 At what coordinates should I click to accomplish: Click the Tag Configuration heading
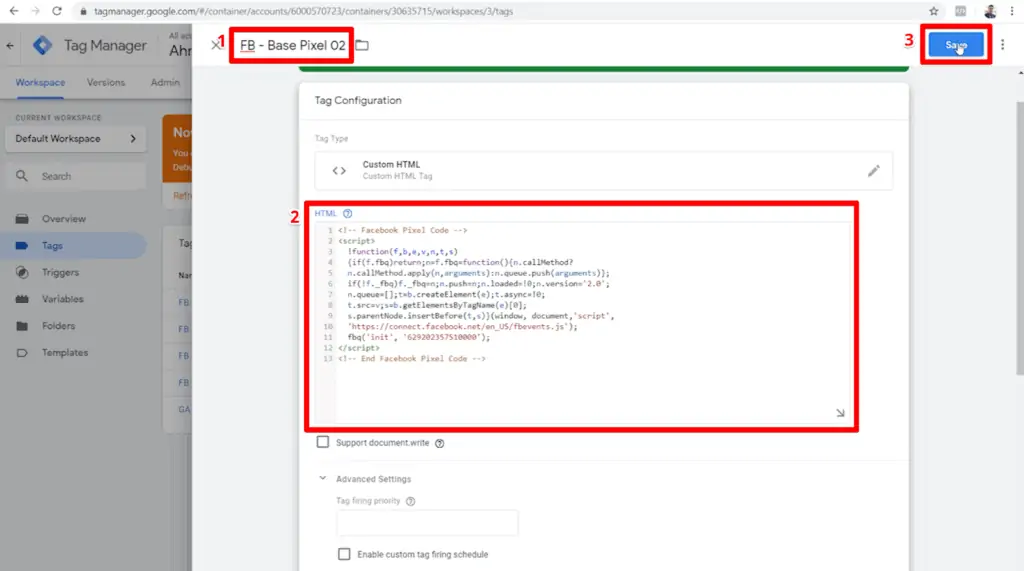pos(358,101)
